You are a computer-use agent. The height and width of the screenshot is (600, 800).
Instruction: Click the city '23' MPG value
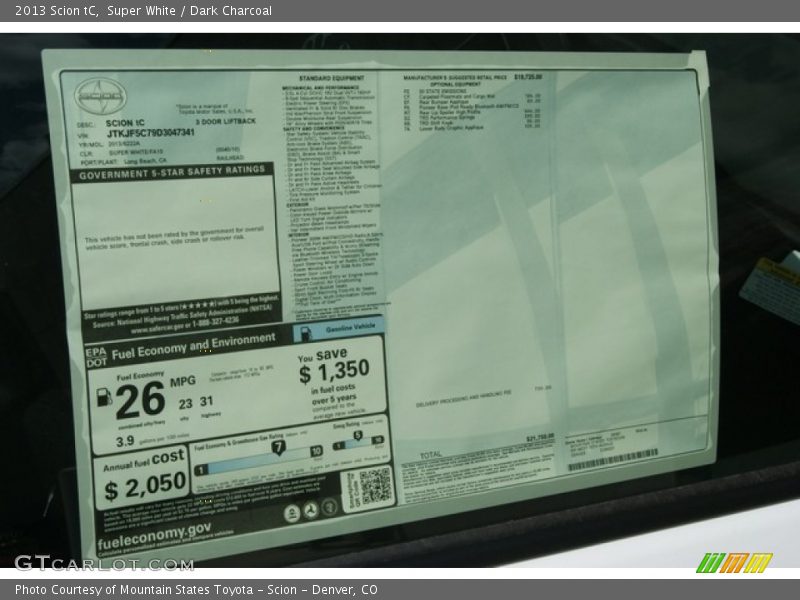[186, 404]
